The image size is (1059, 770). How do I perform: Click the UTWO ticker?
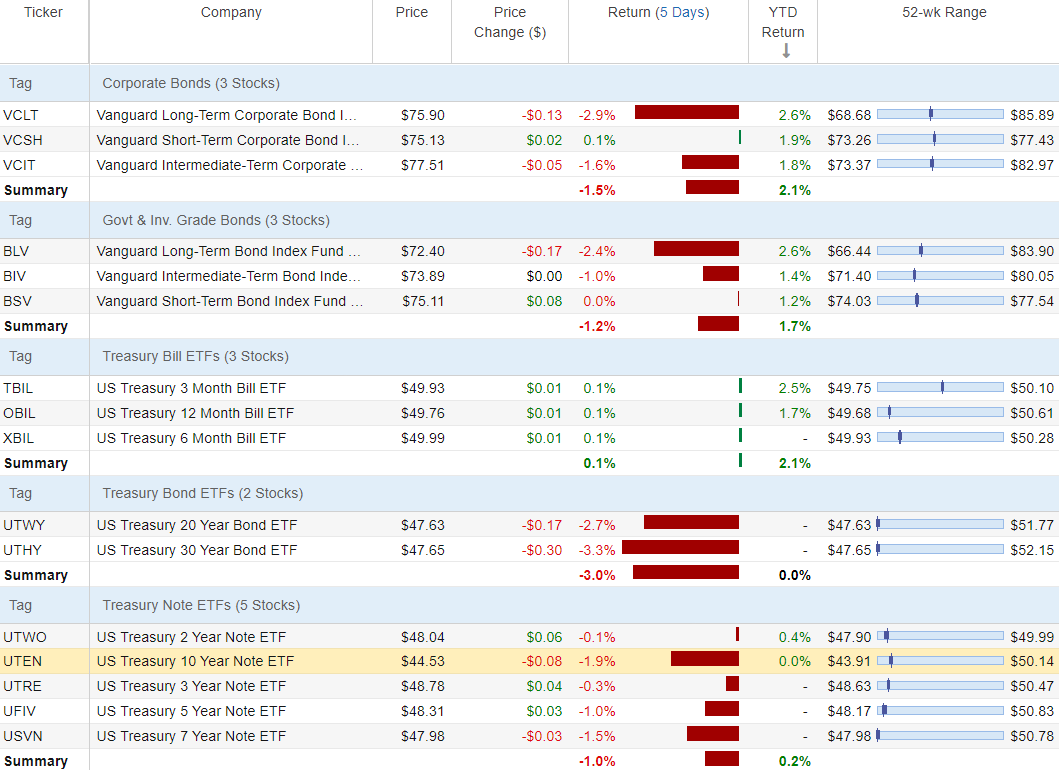click(x=25, y=638)
